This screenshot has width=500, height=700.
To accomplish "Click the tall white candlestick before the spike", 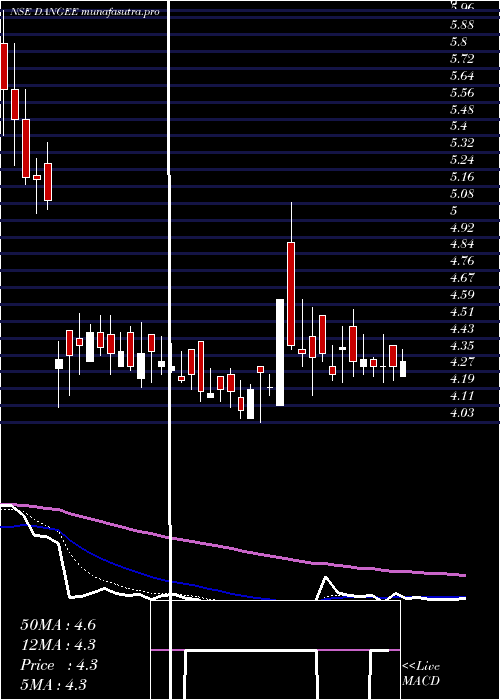I will tap(280, 352).
